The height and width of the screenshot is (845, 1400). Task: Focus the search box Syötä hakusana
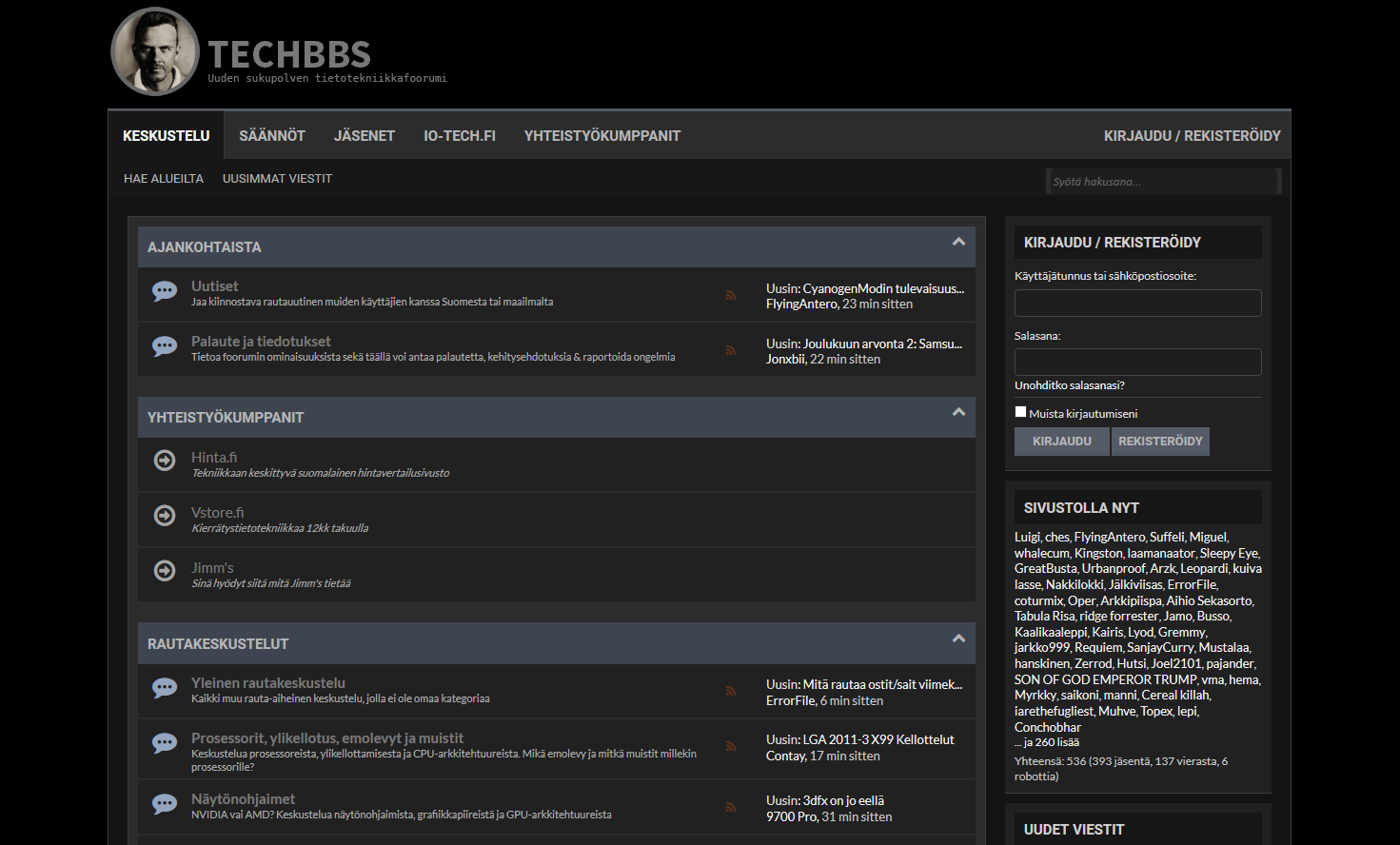click(x=1161, y=182)
